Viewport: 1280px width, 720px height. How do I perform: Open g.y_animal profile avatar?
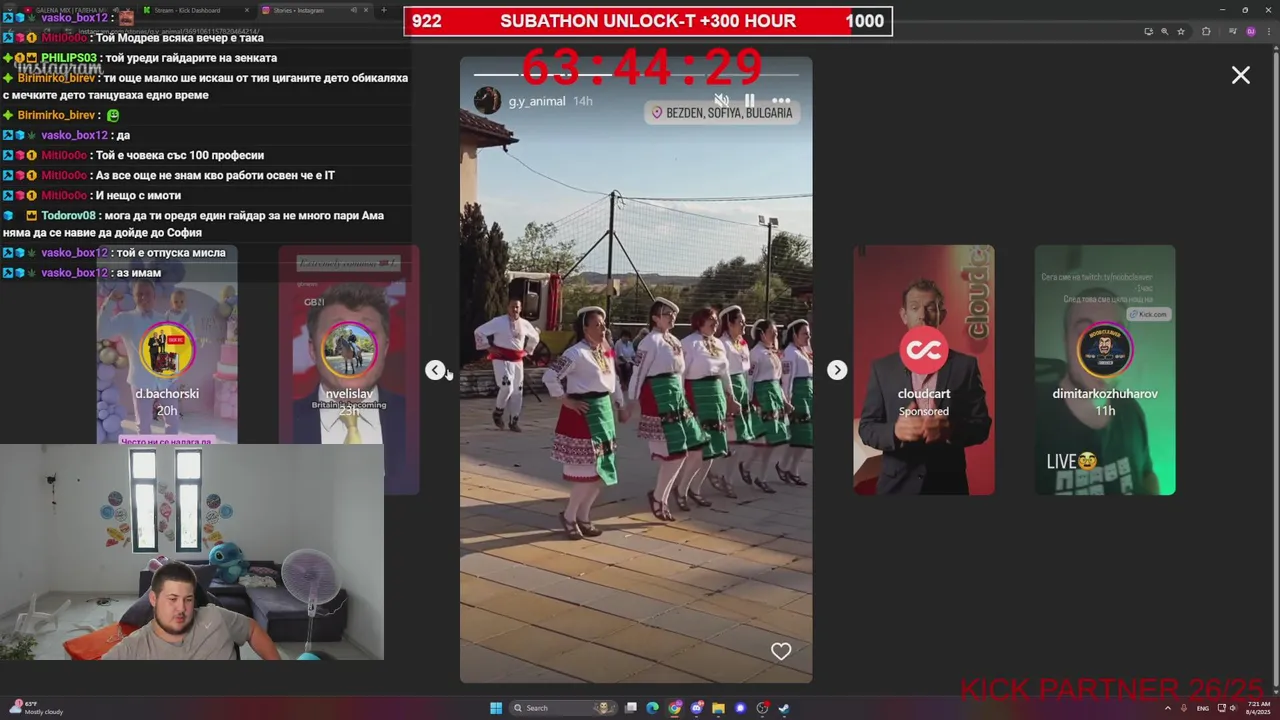click(x=487, y=101)
